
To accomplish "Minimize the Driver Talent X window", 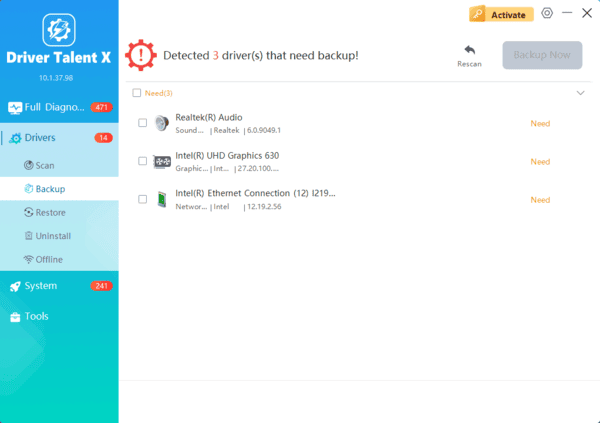I will (567, 13).
